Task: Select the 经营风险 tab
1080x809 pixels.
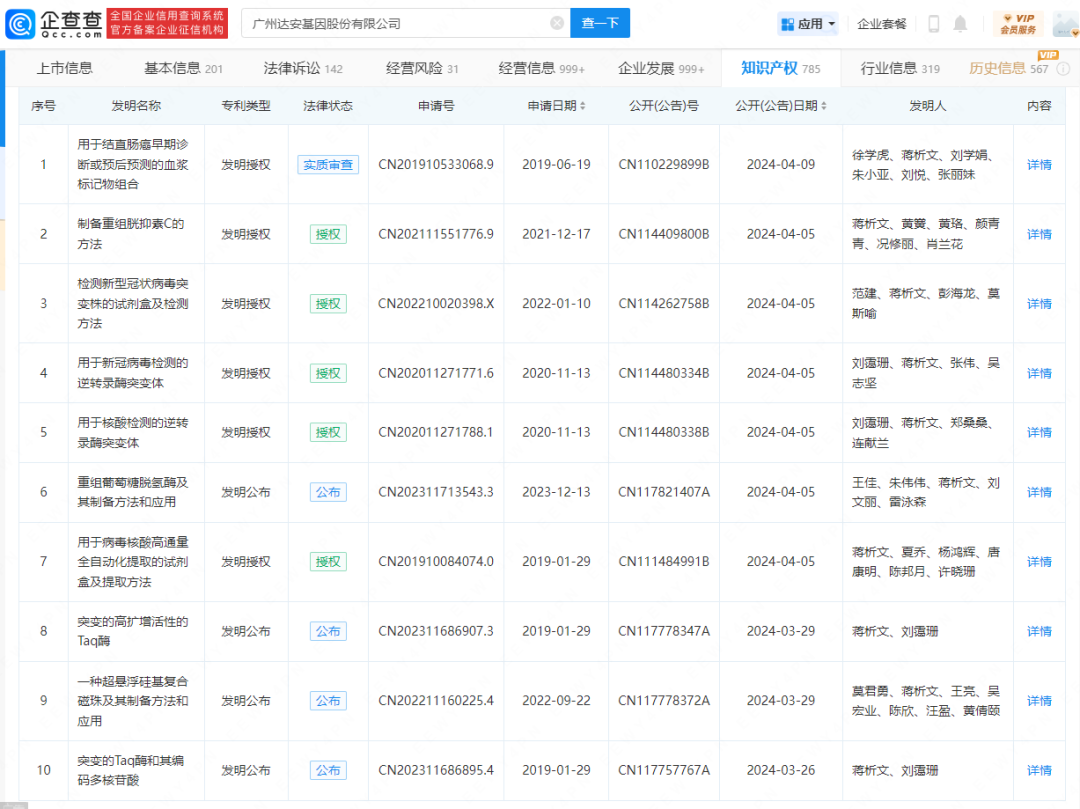Action: tap(422, 68)
